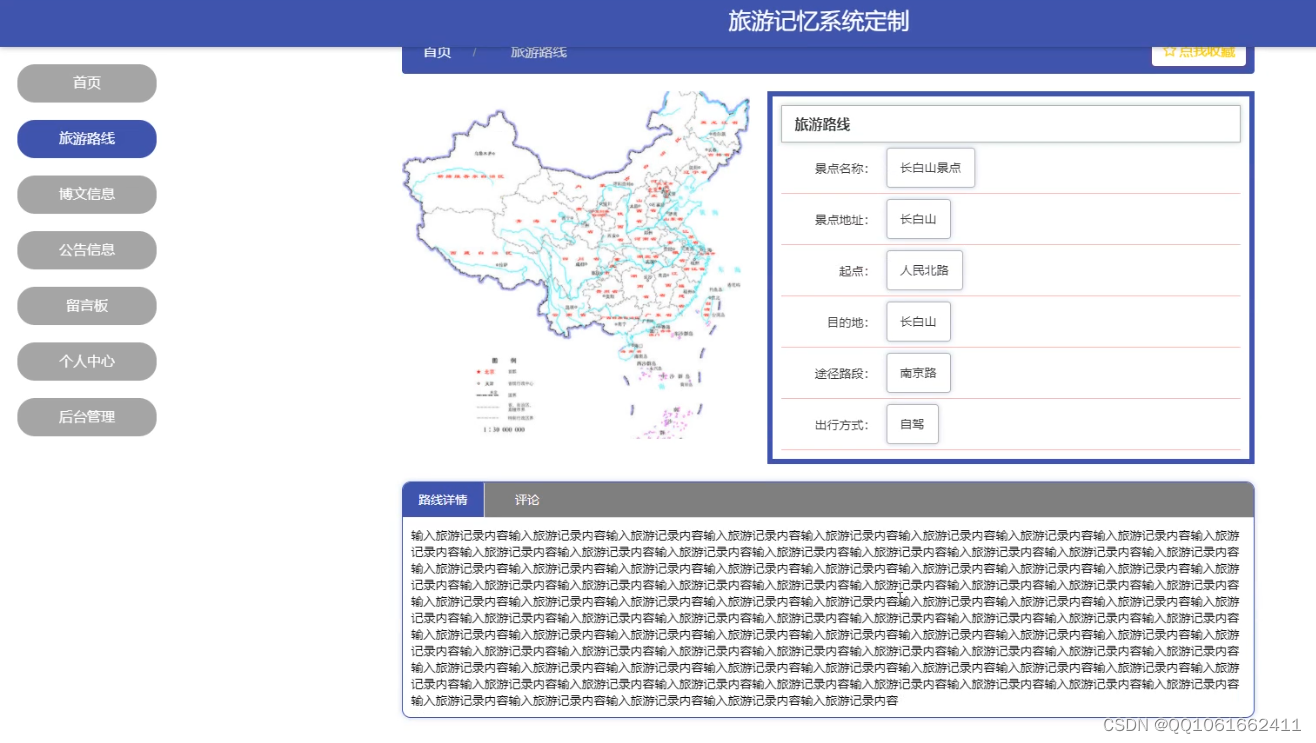Viewport: 1316px width, 743px height.
Task: Open the 博文信息 sidebar entry
Action: point(86,194)
